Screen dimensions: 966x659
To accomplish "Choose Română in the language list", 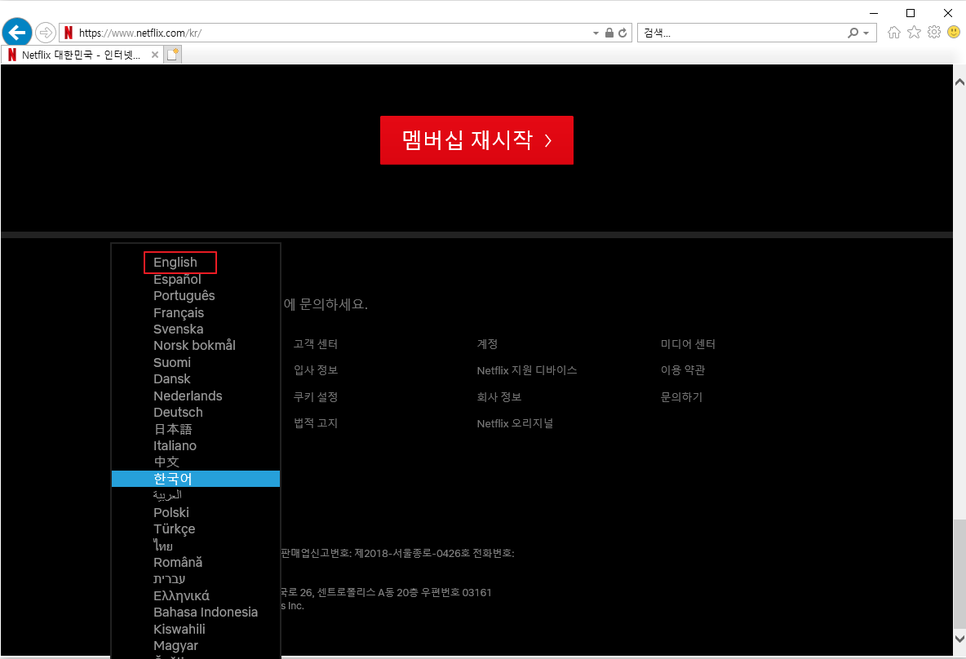I will tap(177, 562).
